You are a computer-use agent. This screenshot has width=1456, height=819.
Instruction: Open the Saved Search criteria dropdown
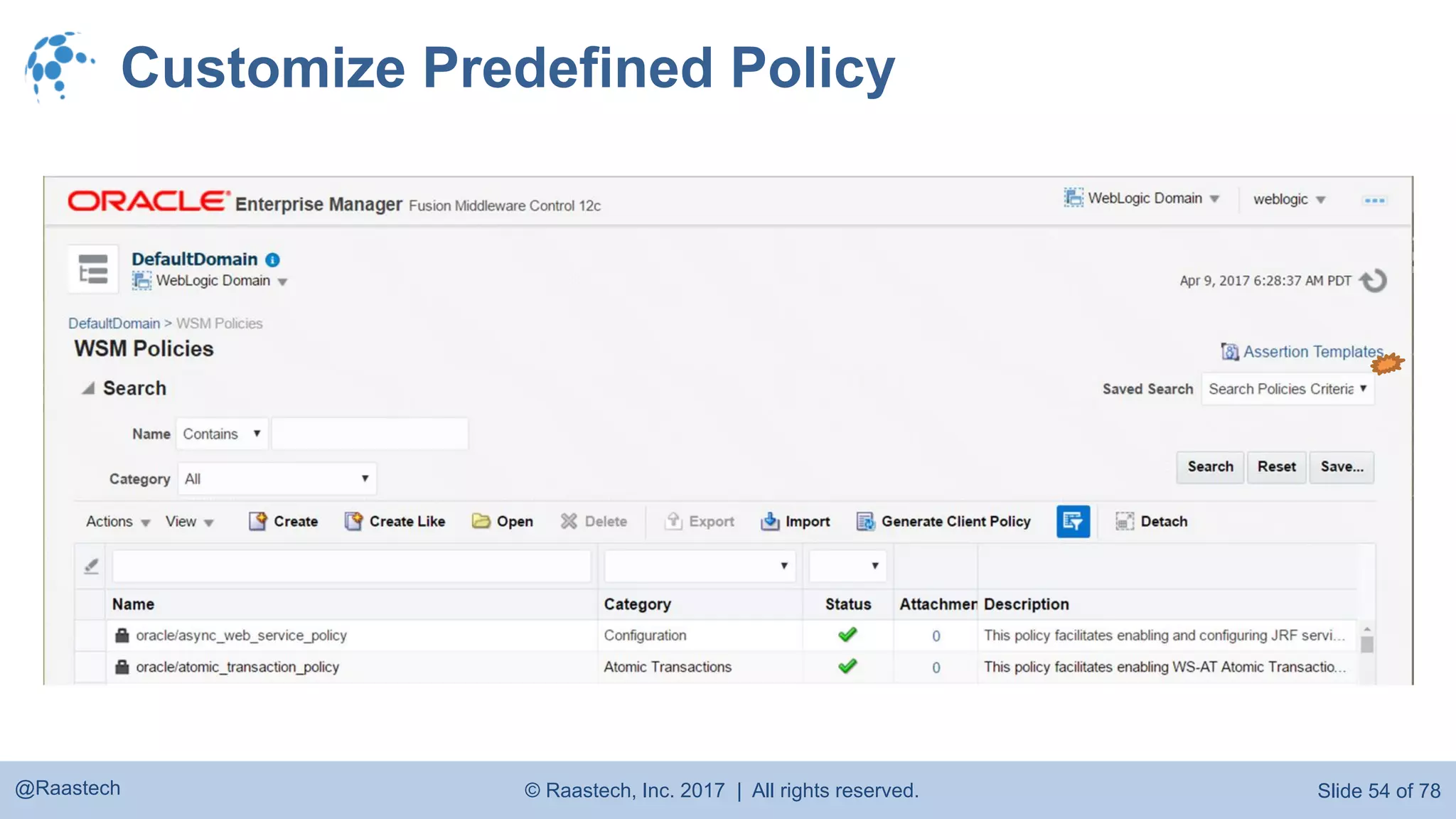click(x=1288, y=390)
